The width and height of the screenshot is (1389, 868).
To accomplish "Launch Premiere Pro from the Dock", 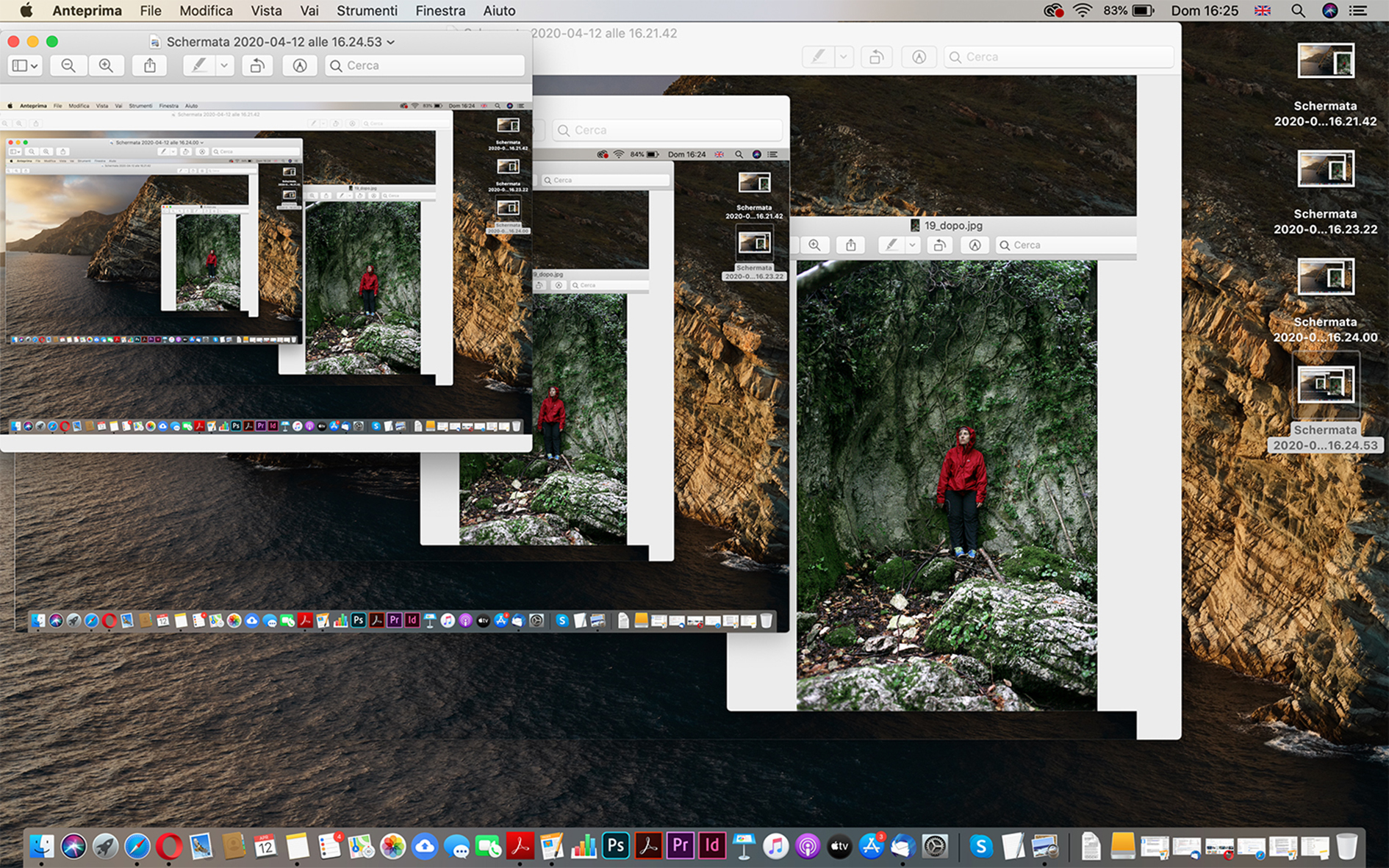I will point(680,846).
